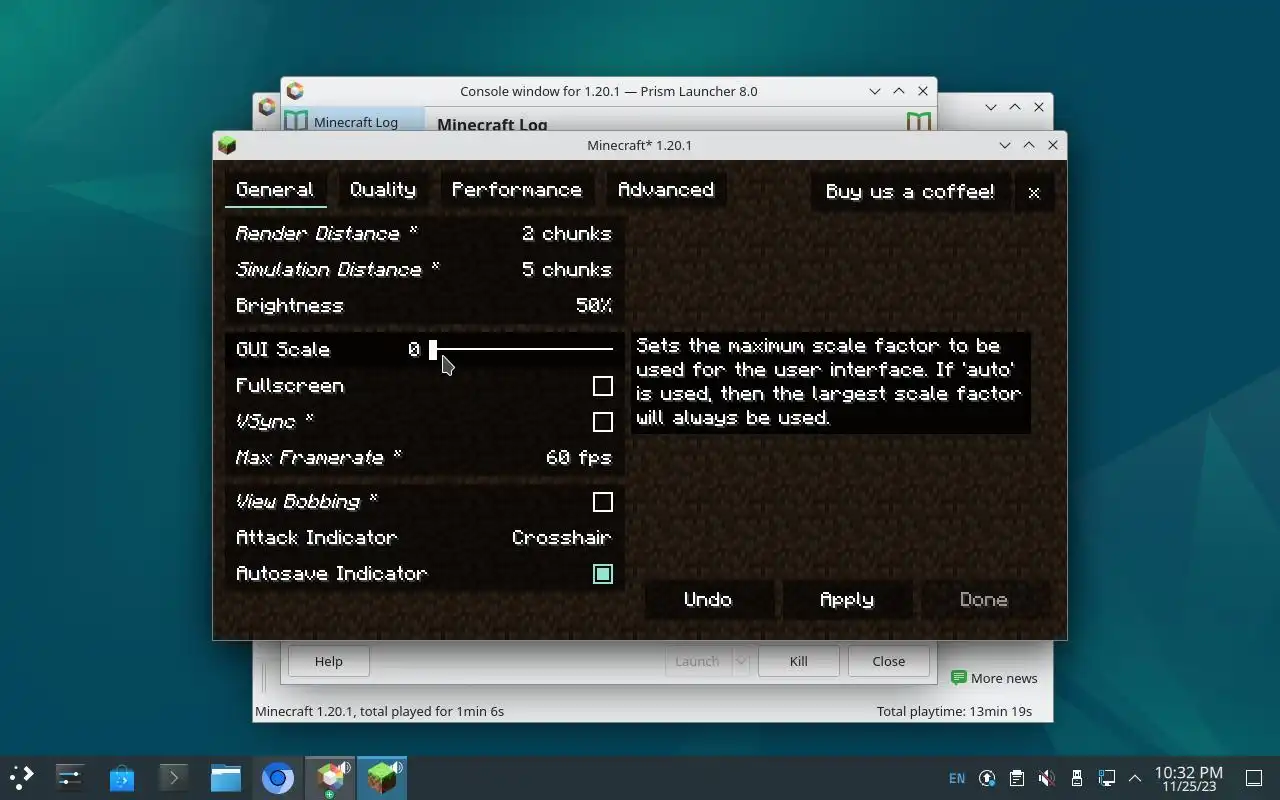Close the Buy us a coffee banner
Viewport: 1280px width, 800px height.
point(1034,193)
